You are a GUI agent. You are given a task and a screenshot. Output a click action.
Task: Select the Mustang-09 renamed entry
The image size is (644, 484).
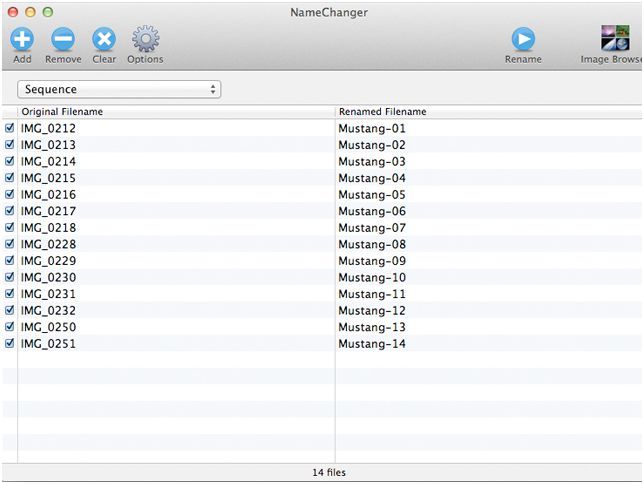[372, 261]
